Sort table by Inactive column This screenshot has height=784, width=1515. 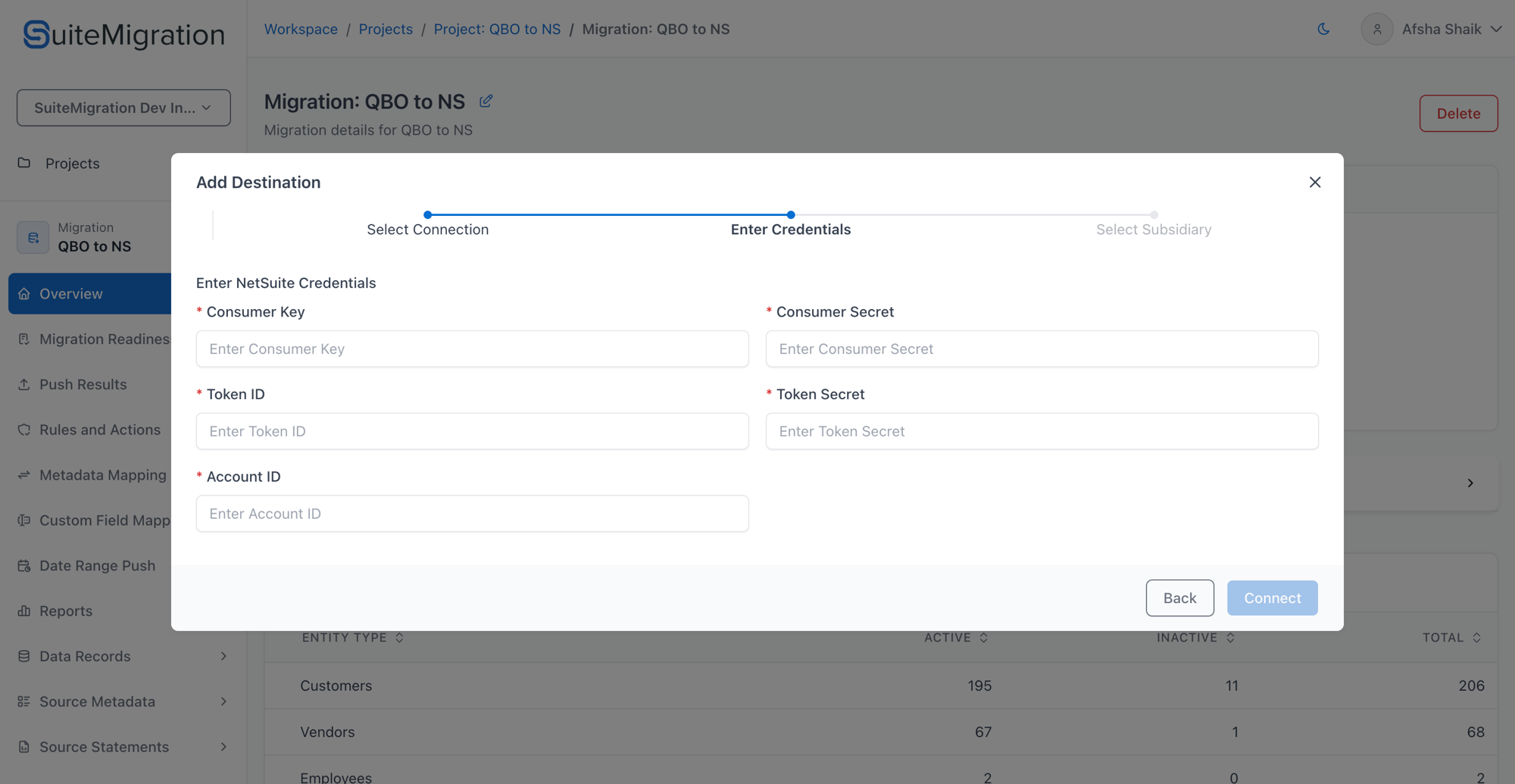1195,638
